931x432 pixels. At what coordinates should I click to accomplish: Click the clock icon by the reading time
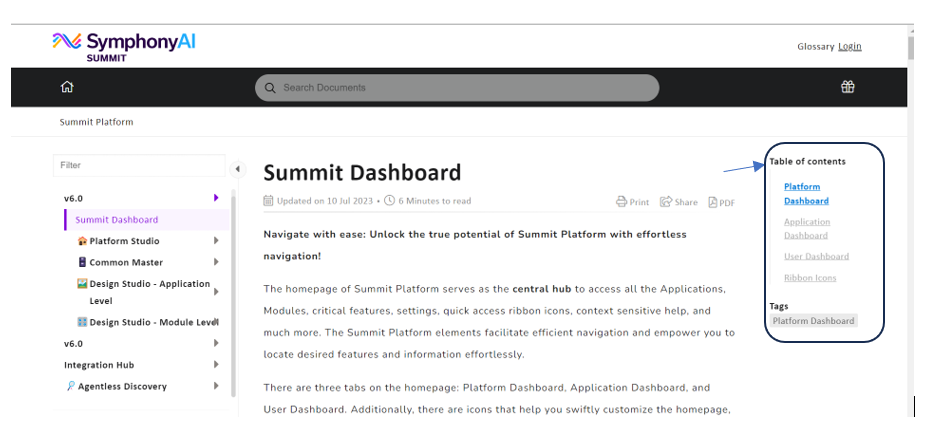click(x=390, y=201)
